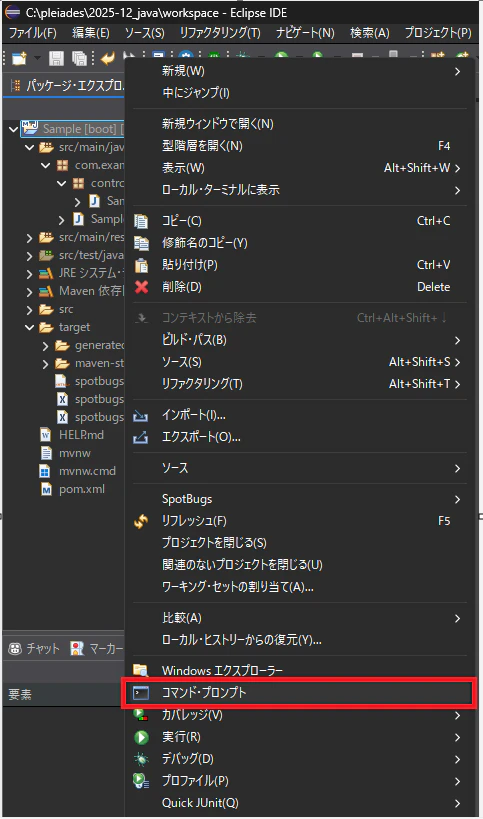Click the export icon beside エクスポート(O)
This screenshot has height=819, width=483.
(140, 438)
